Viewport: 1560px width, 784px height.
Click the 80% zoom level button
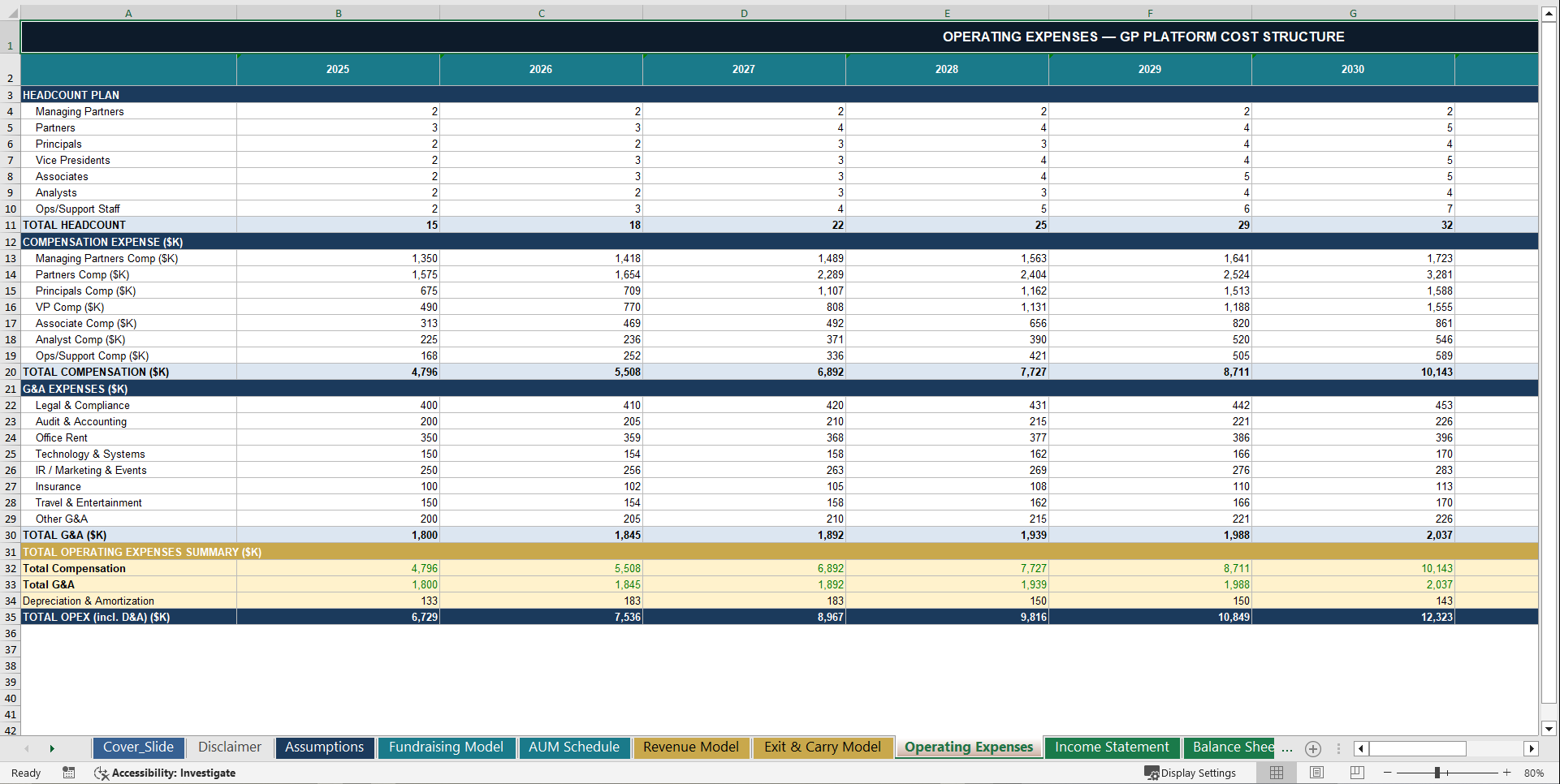pyautogui.click(x=1535, y=773)
